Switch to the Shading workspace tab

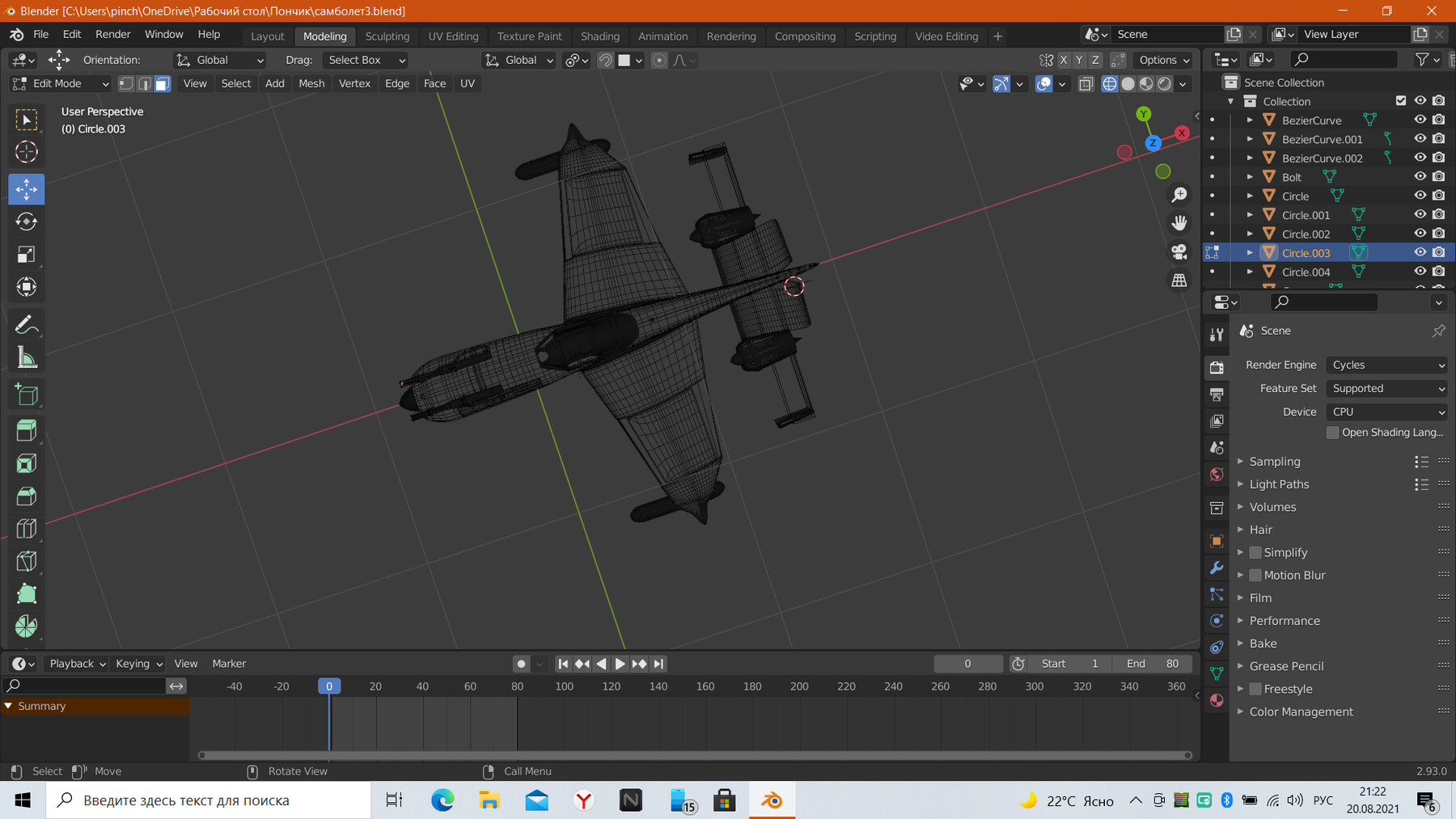599,36
